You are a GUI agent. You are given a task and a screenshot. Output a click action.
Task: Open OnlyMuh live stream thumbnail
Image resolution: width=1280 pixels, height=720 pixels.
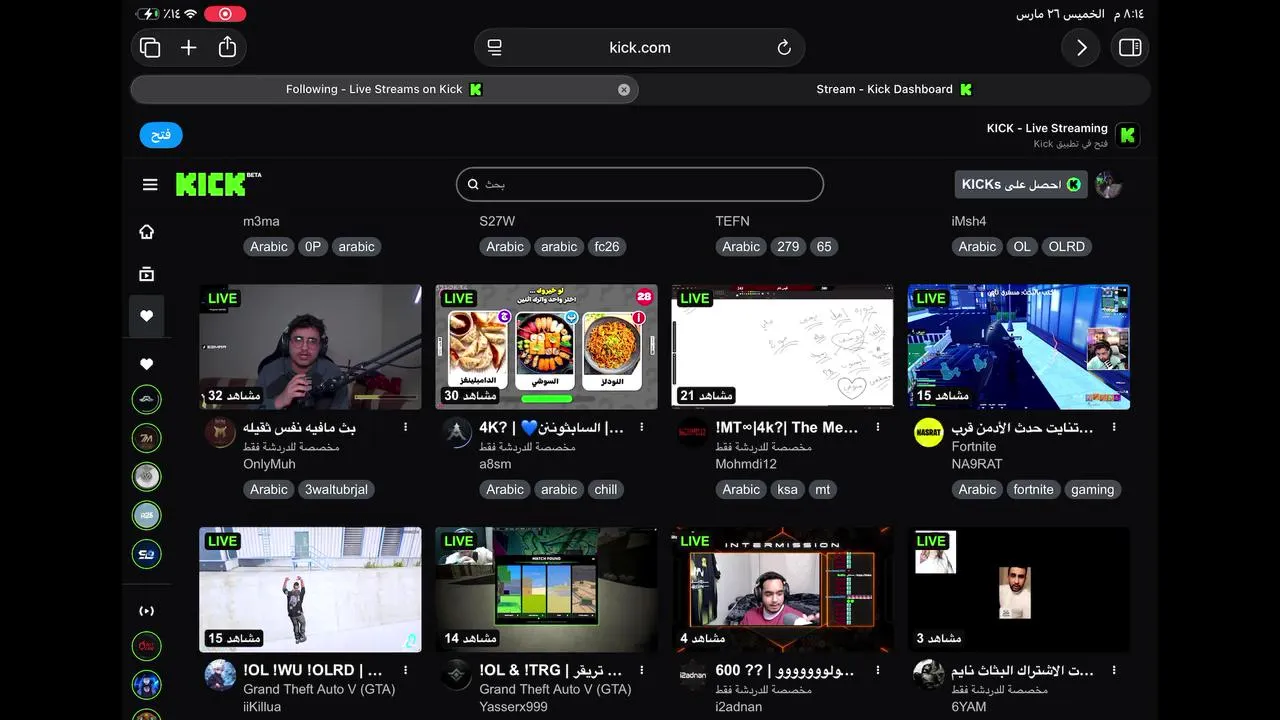[310, 346]
